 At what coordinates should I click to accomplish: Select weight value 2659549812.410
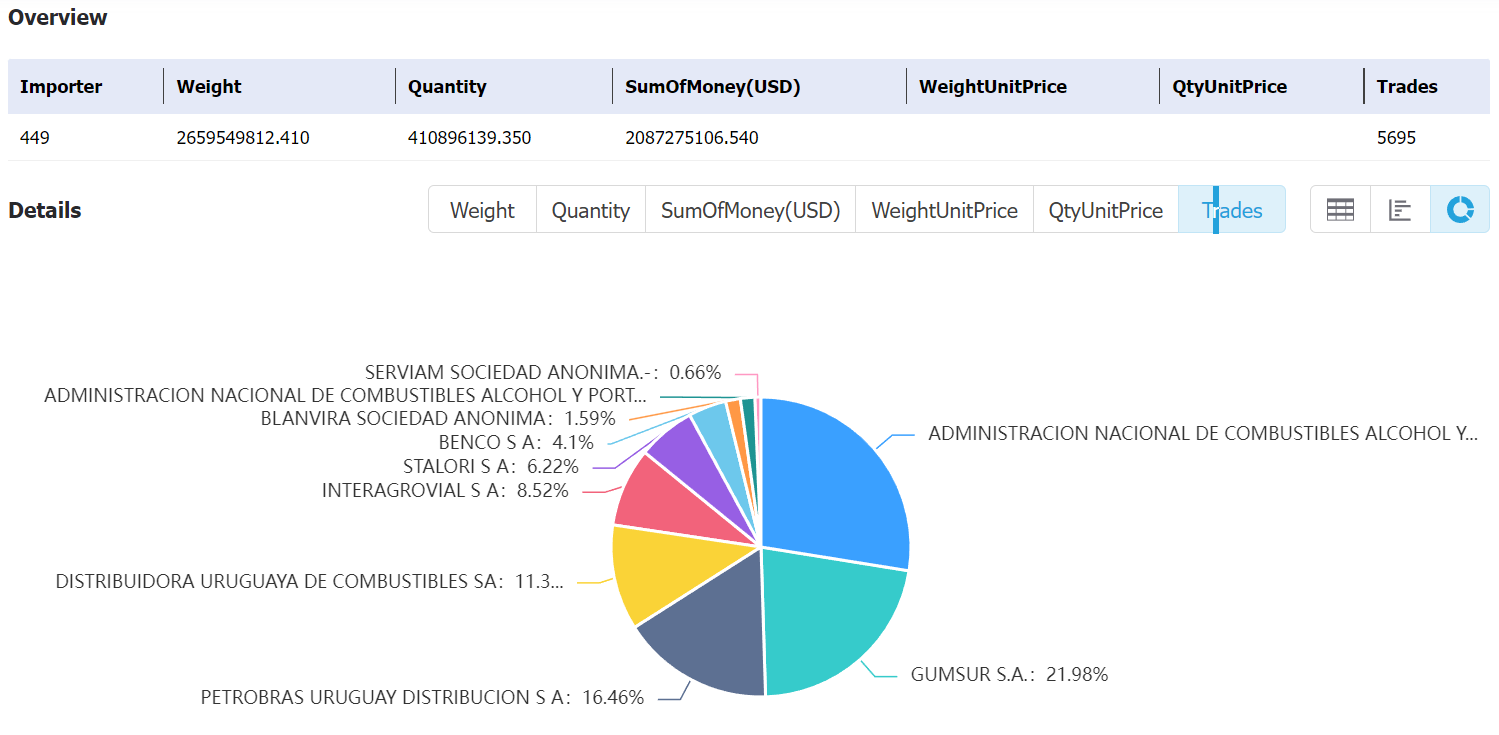(x=243, y=138)
